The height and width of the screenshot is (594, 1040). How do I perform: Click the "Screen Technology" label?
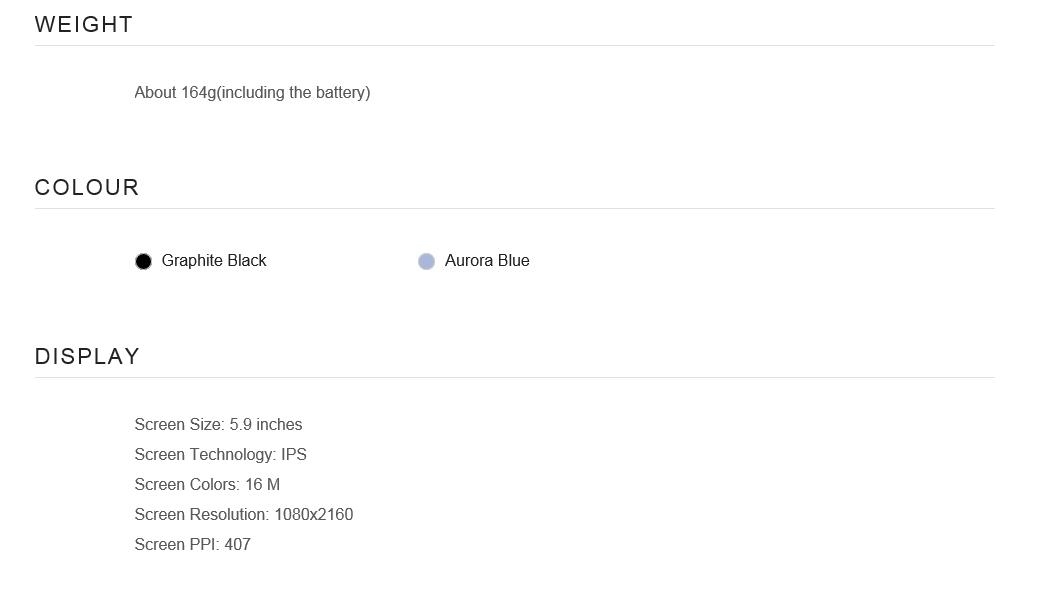pyautogui.click(x=204, y=454)
